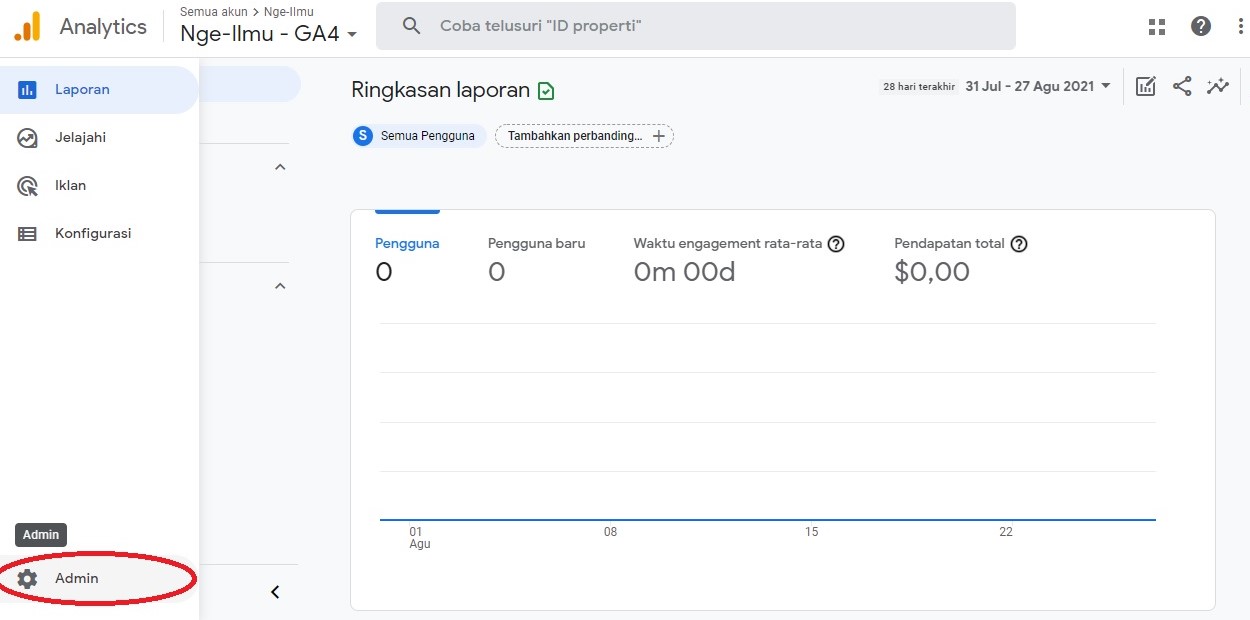Click the Analytics product name
The width and height of the screenshot is (1250, 620).
pyautogui.click(x=103, y=27)
